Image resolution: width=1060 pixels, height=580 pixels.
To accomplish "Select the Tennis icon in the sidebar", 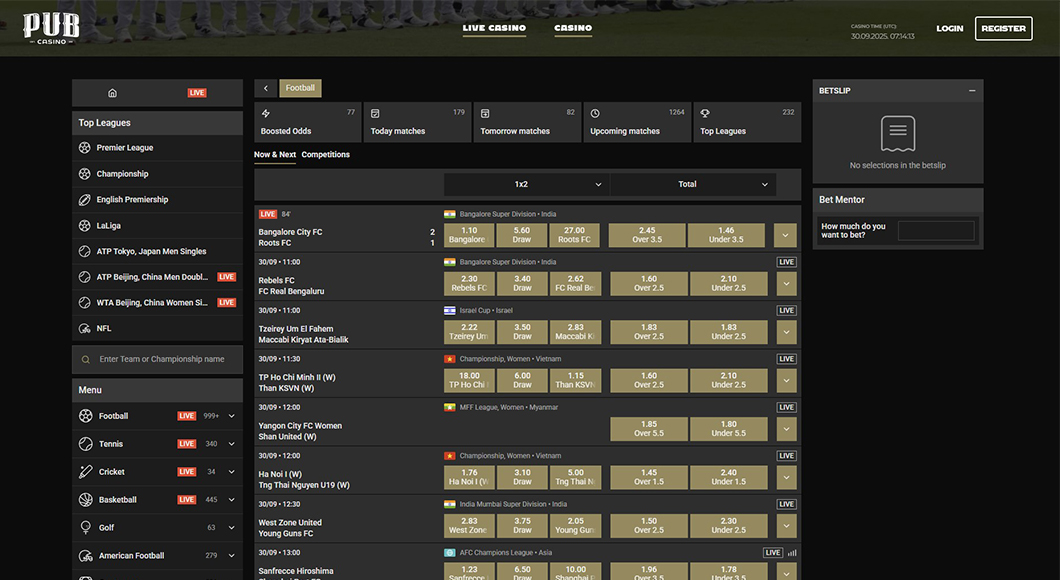I will pyautogui.click(x=85, y=443).
